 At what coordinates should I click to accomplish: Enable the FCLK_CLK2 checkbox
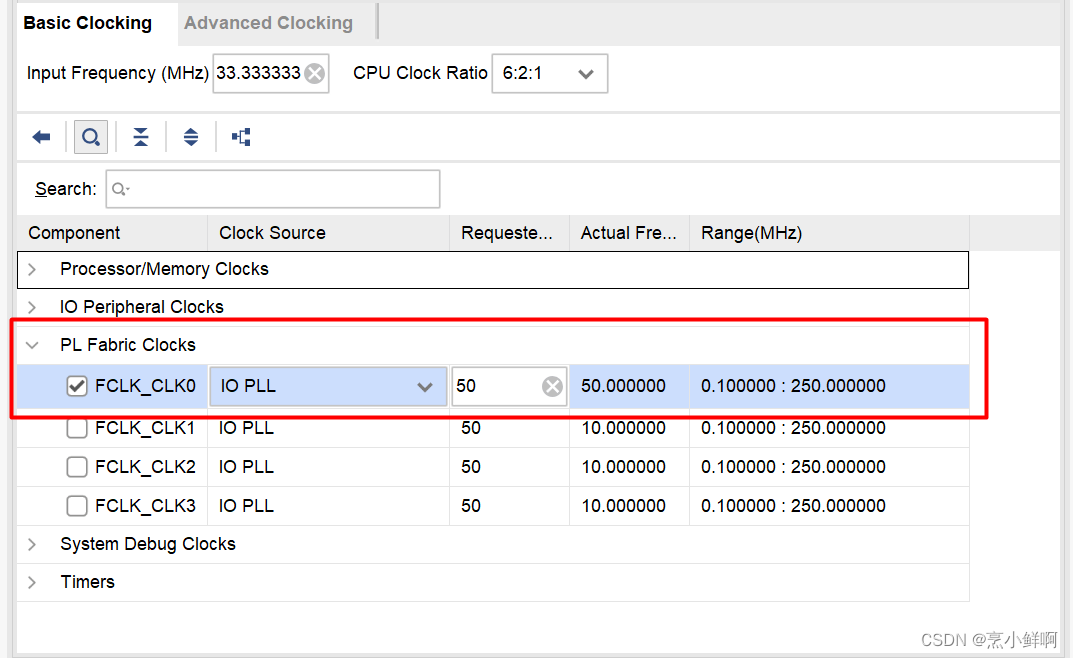(77, 467)
